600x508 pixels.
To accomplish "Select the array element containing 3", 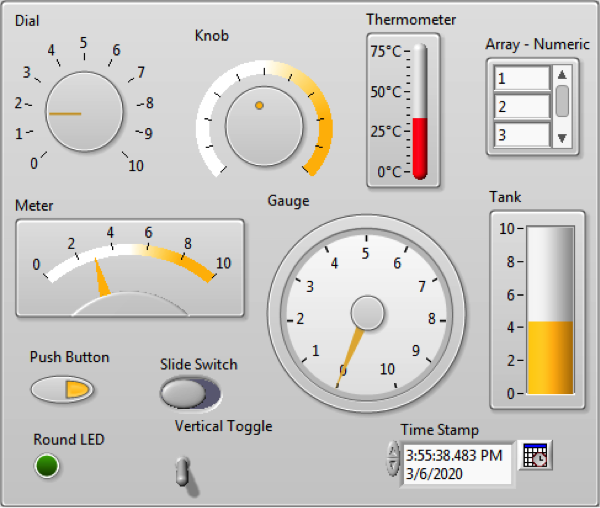I will coord(521,135).
